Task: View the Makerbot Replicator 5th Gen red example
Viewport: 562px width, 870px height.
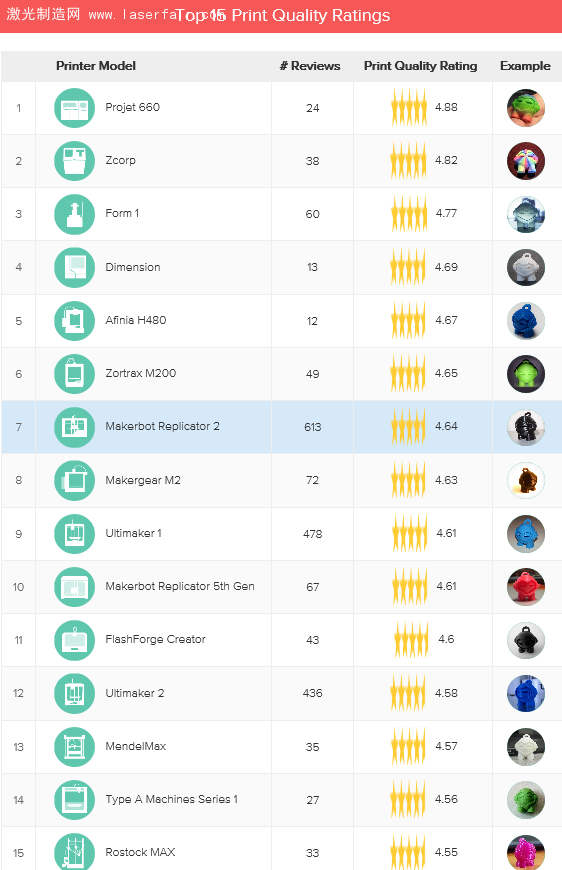Action: [526, 587]
